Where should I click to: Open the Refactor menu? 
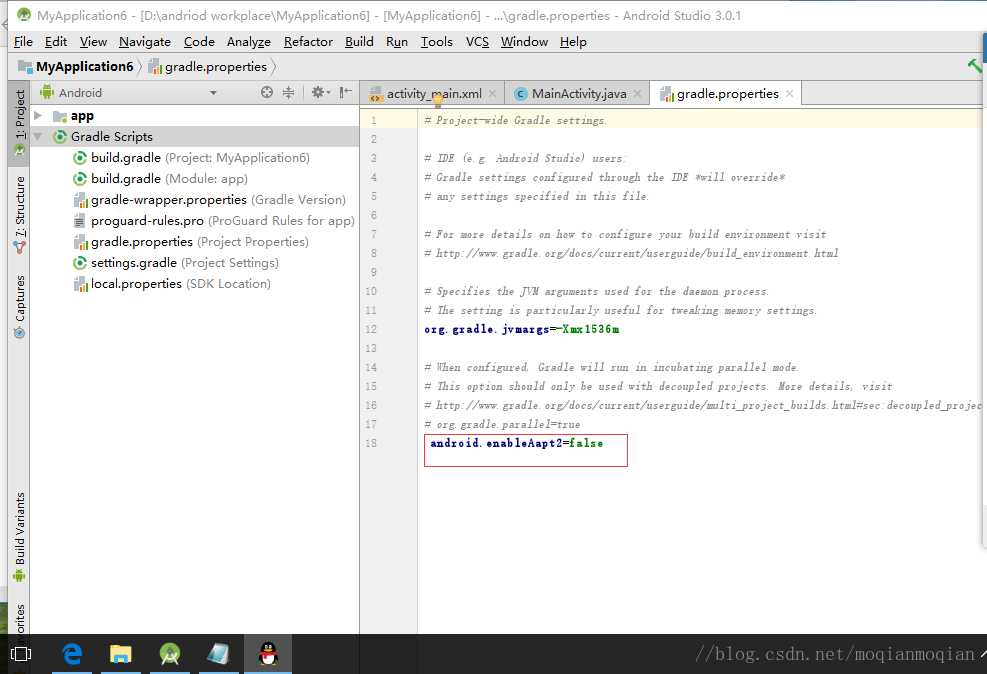(308, 42)
